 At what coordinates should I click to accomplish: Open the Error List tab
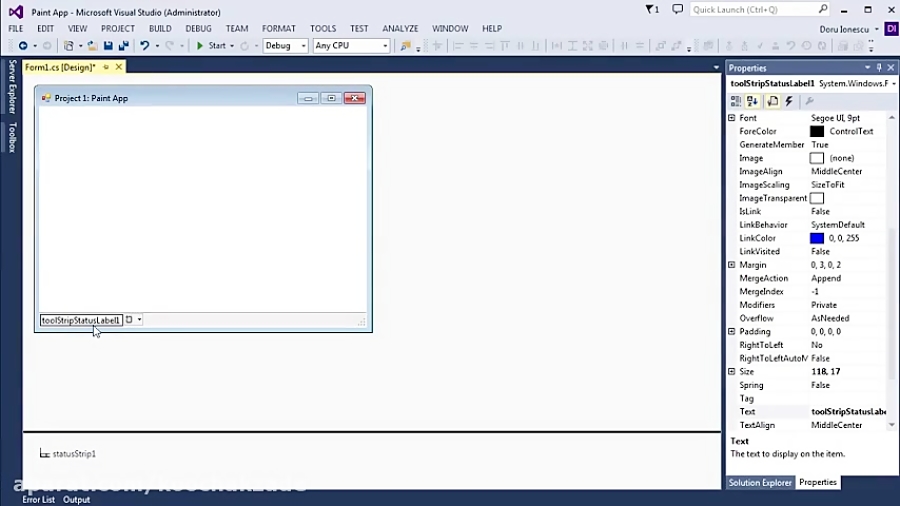pyautogui.click(x=38, y=500)
